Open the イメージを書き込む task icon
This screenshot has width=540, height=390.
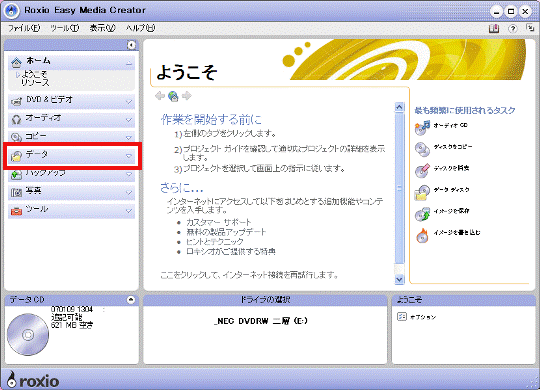pos(422,235)
